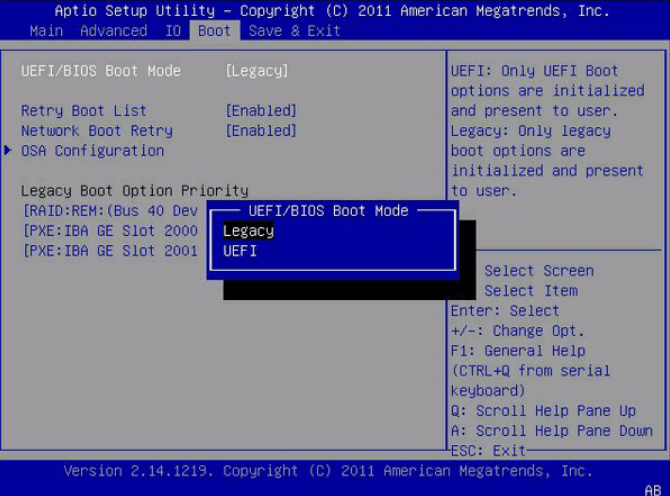This screenshot has height=496, width=670.
Task: Open the Save & Exit tab
Action: [294, 31]
